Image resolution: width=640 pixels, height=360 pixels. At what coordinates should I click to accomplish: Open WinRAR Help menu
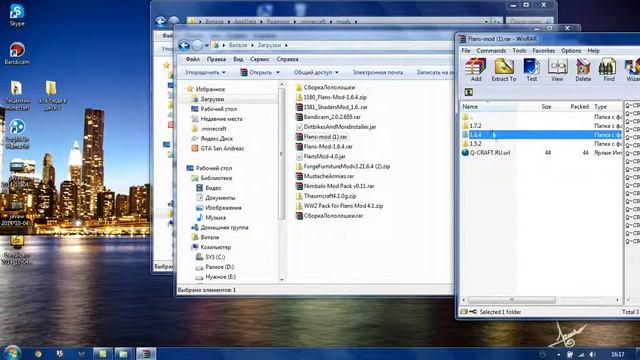click(593, 51)
